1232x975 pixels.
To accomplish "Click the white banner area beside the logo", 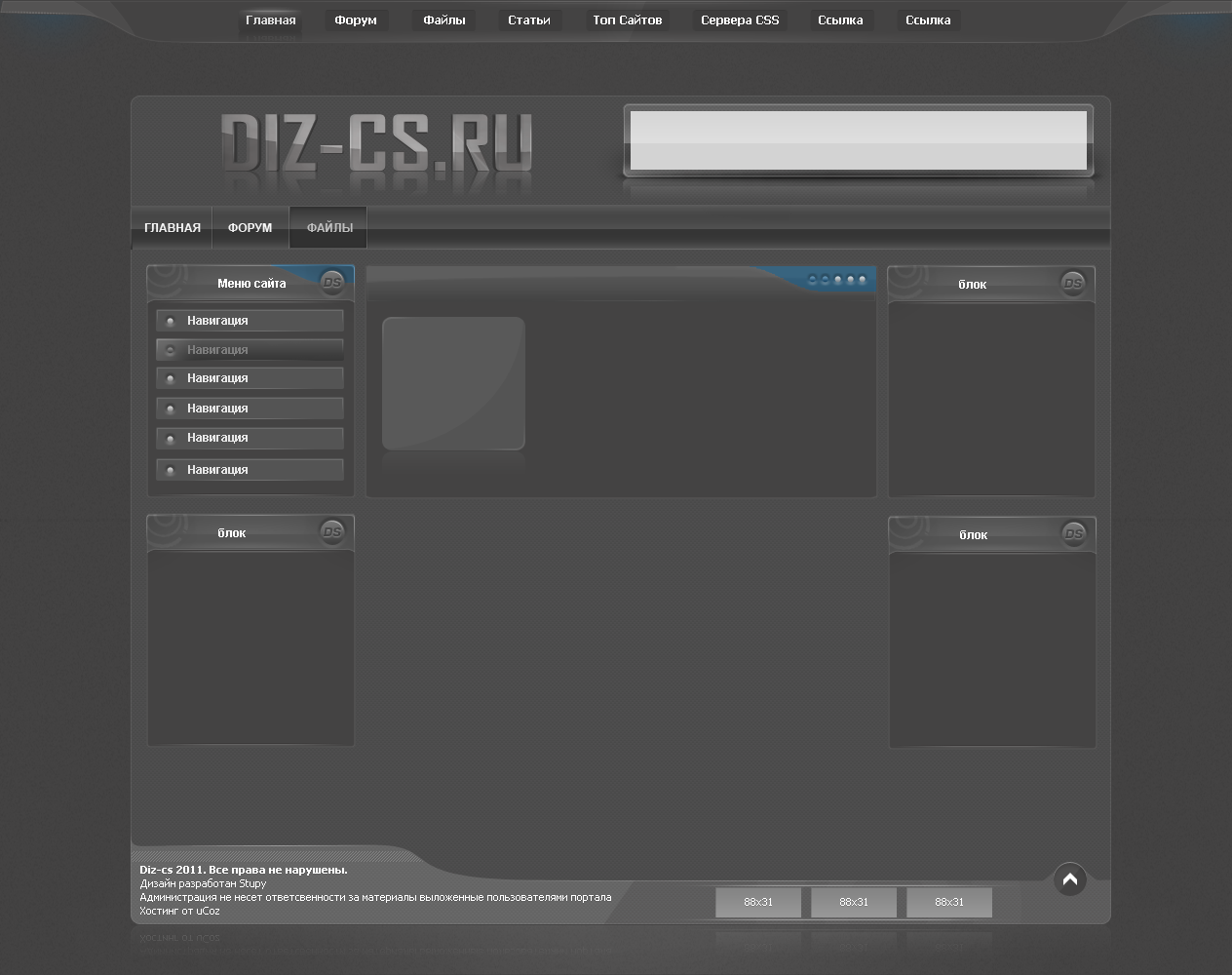I will (859, 140).
